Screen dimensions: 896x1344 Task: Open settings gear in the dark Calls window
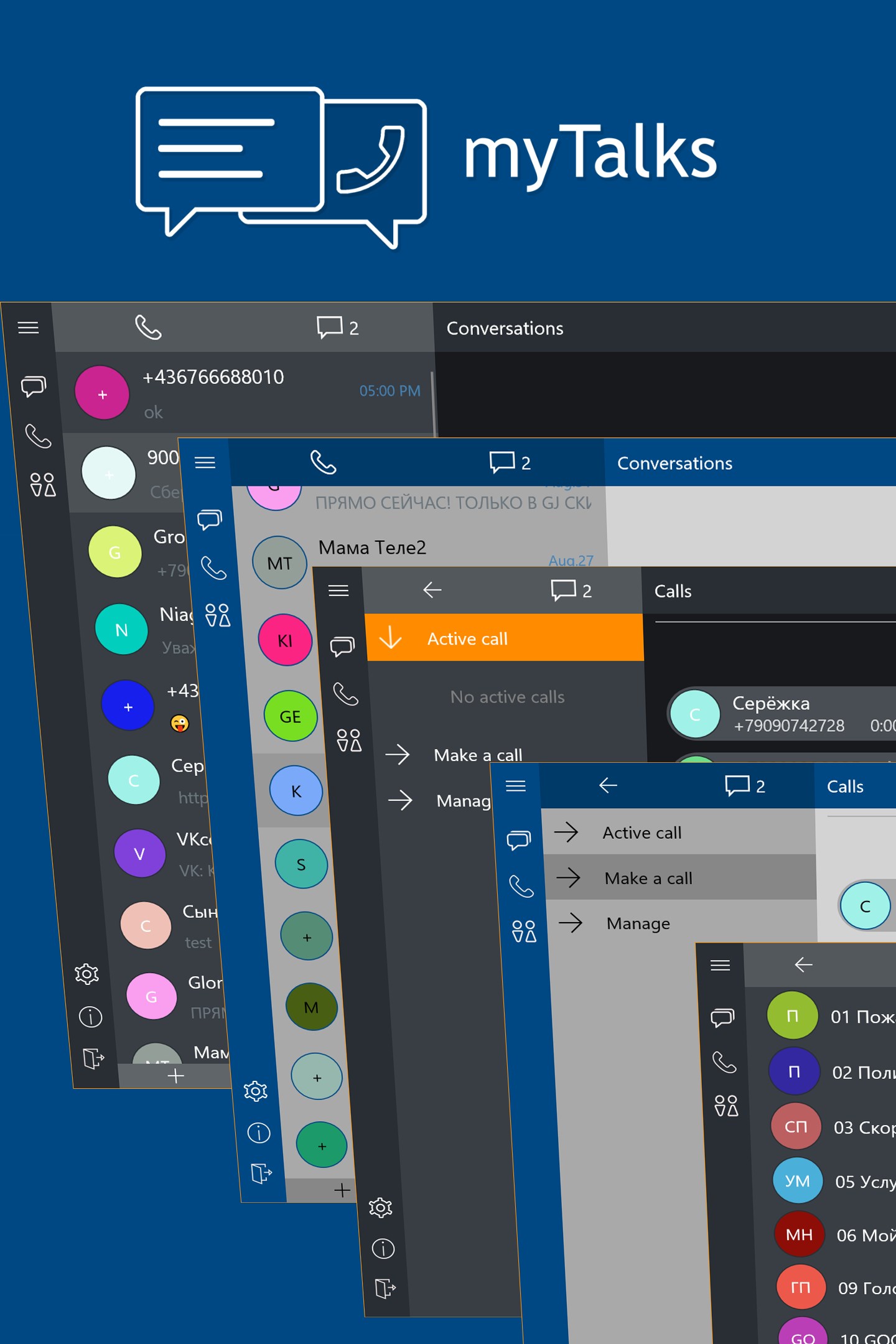point(380,1208)
